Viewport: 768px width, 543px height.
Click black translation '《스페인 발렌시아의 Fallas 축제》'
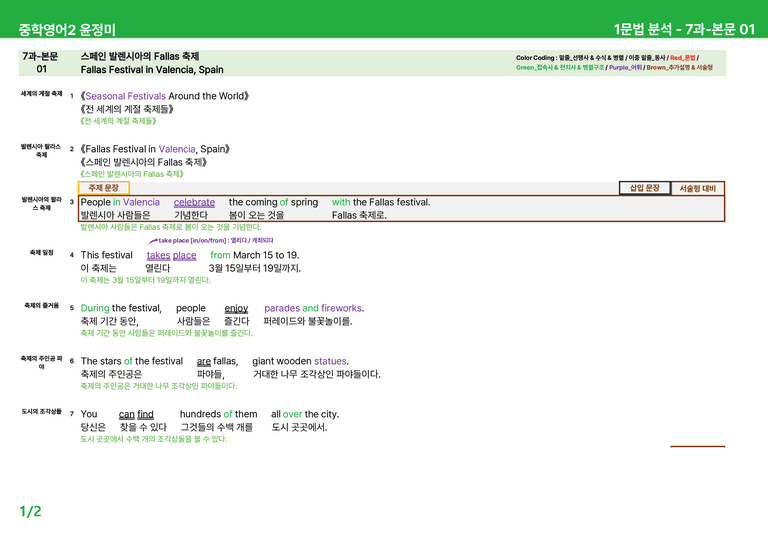point(144,162)
